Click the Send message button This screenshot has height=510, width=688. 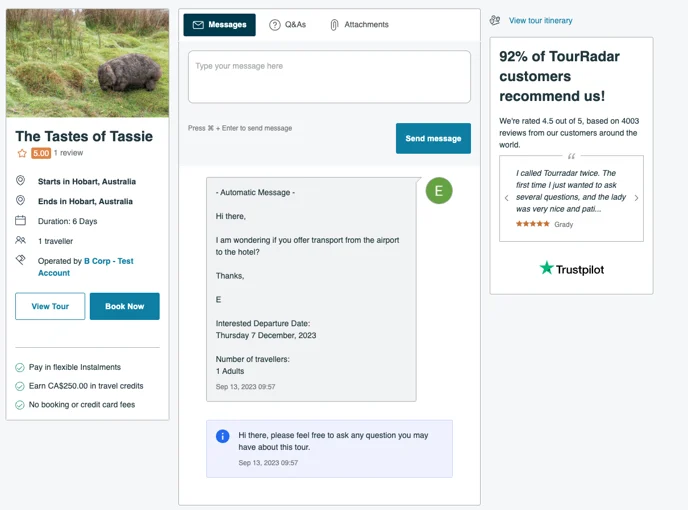pos(433,138)
